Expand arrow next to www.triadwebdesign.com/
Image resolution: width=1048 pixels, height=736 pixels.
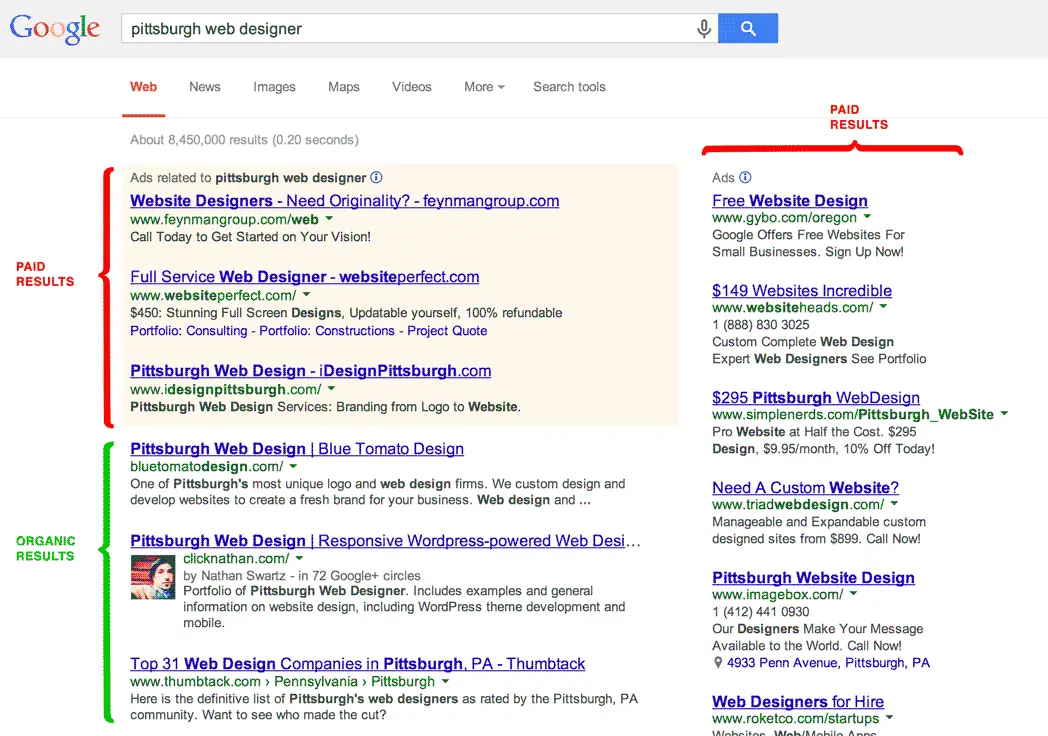(x=895, y=503)
